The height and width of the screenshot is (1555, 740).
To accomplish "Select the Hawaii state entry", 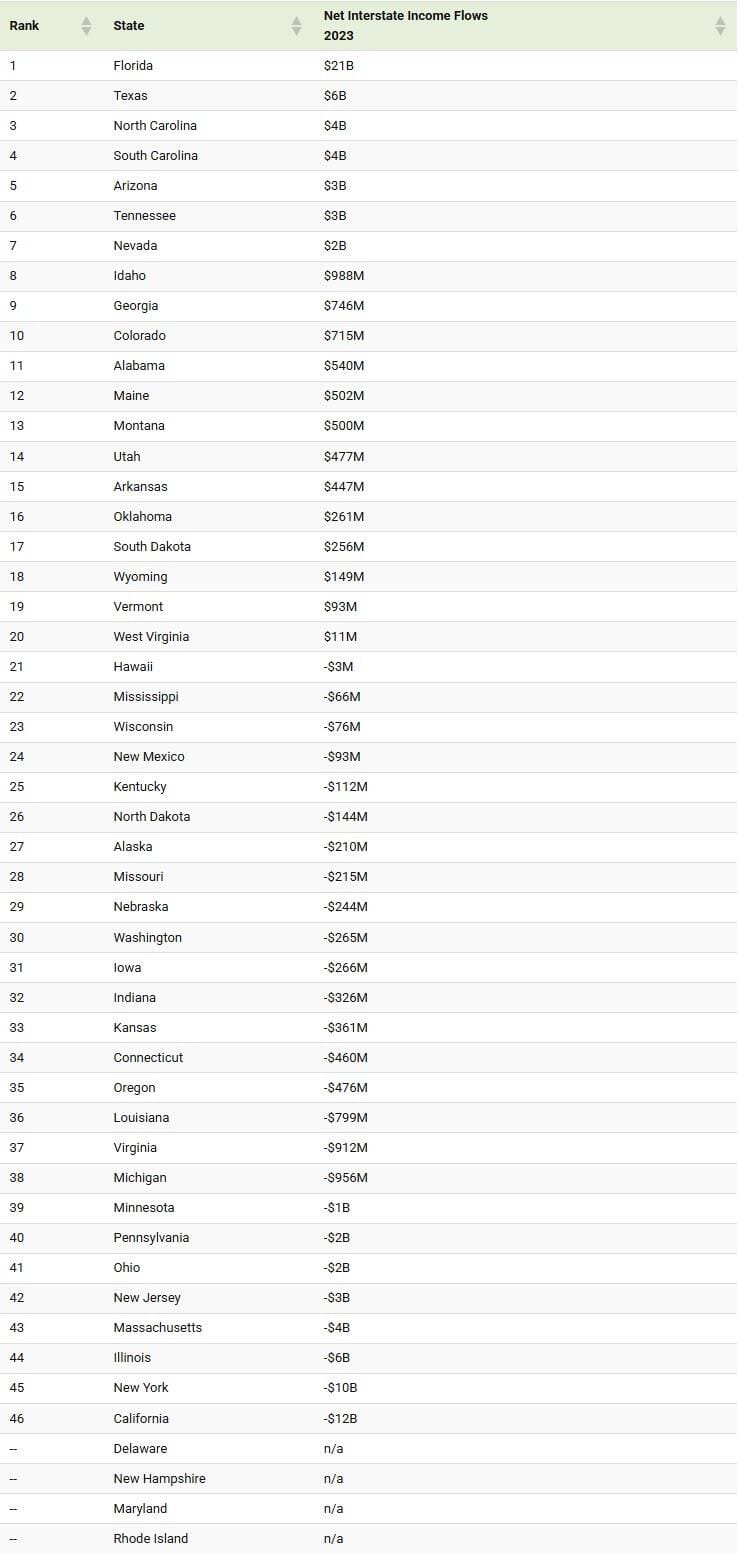I will click(133, 667).
